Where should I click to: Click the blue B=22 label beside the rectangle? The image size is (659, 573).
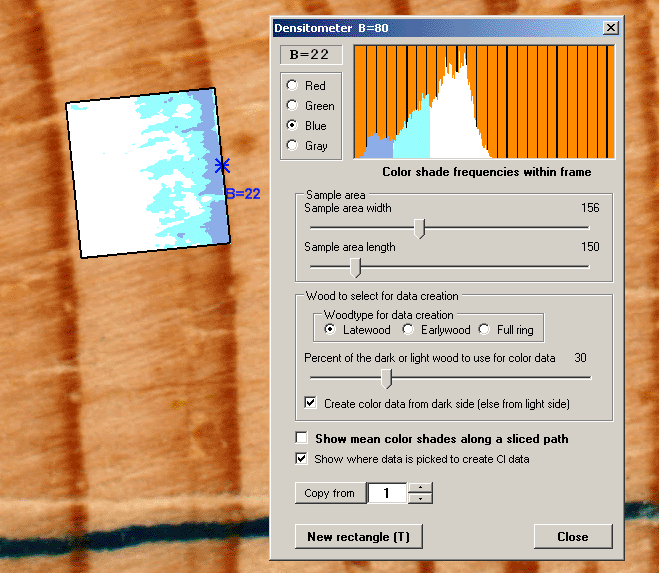tap(243, 194)
